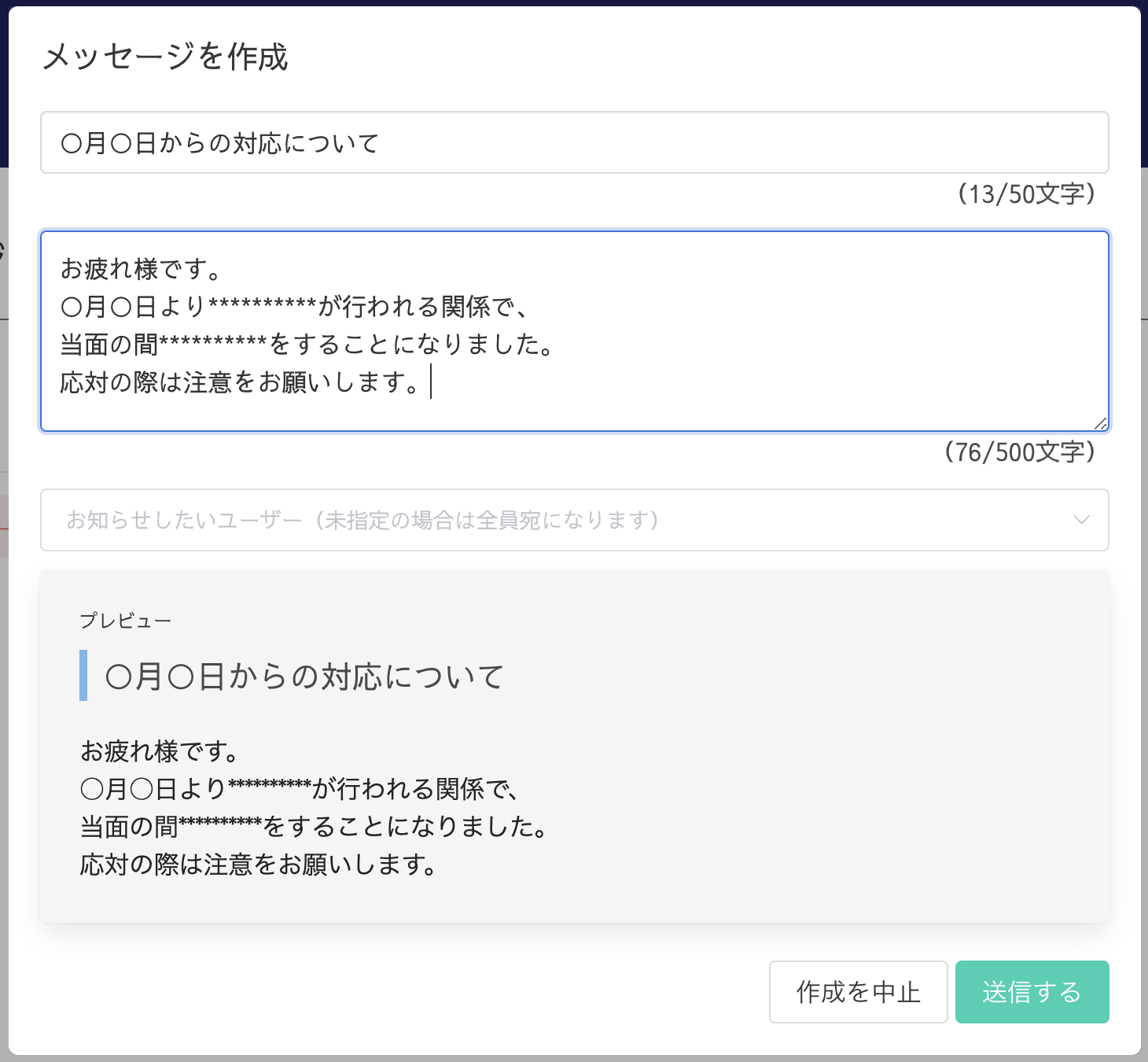Select the メッセージを作成 dialog heading
The height and width of the screenshot is (1062, 1148).
165,57
